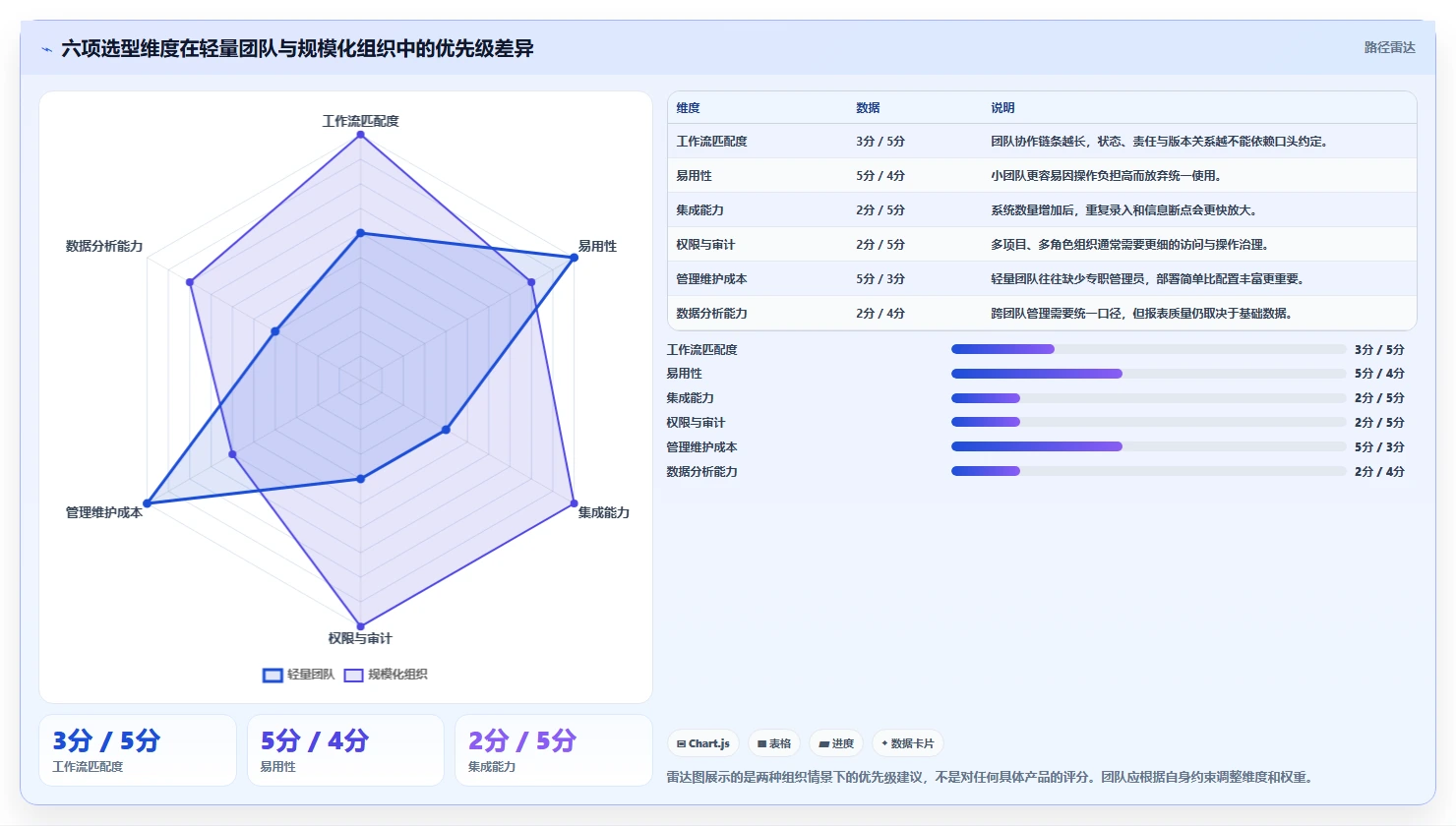
Task: Click the 2分 / 4分 label beside 数据分析能力 bar
Action: coord(1379,472)
